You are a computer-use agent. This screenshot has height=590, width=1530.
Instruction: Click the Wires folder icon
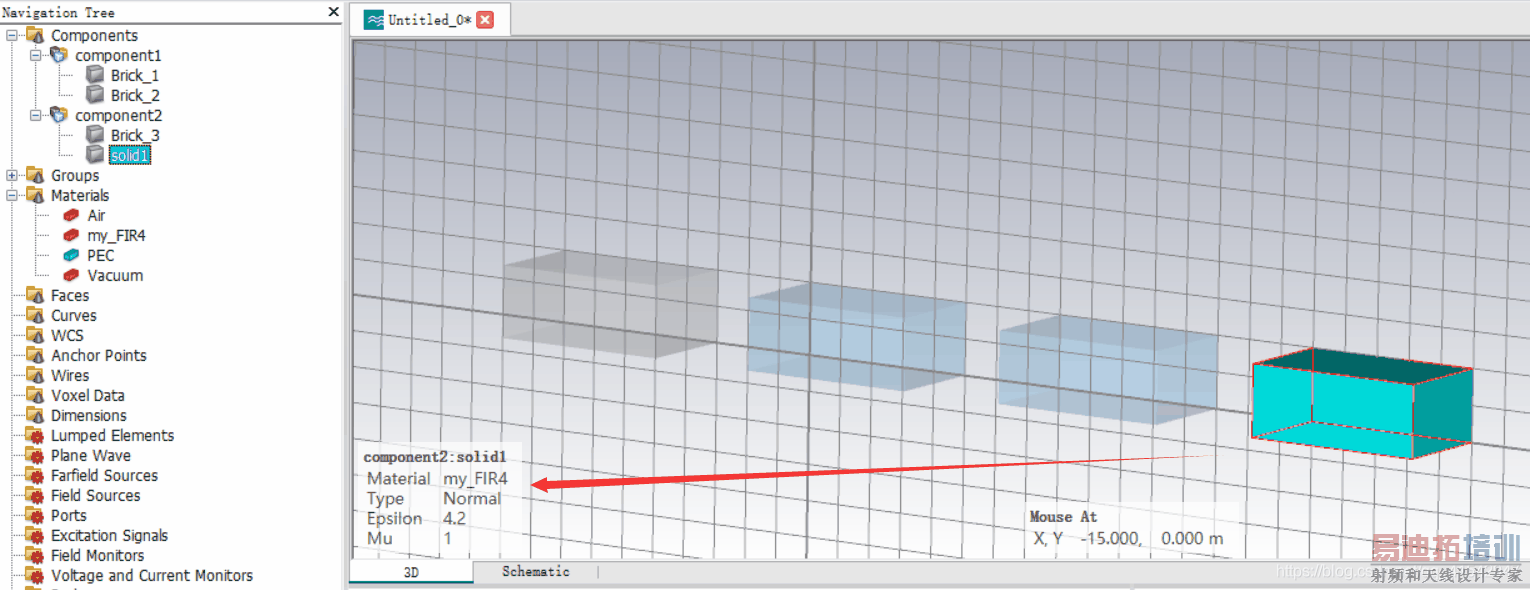[36, 375]
